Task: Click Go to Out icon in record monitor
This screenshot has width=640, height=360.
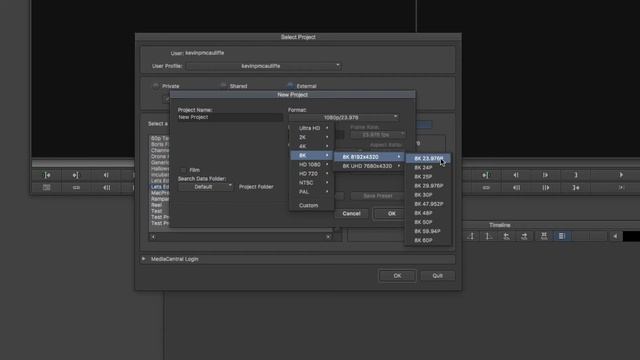Action: click(x=576, y=188)
